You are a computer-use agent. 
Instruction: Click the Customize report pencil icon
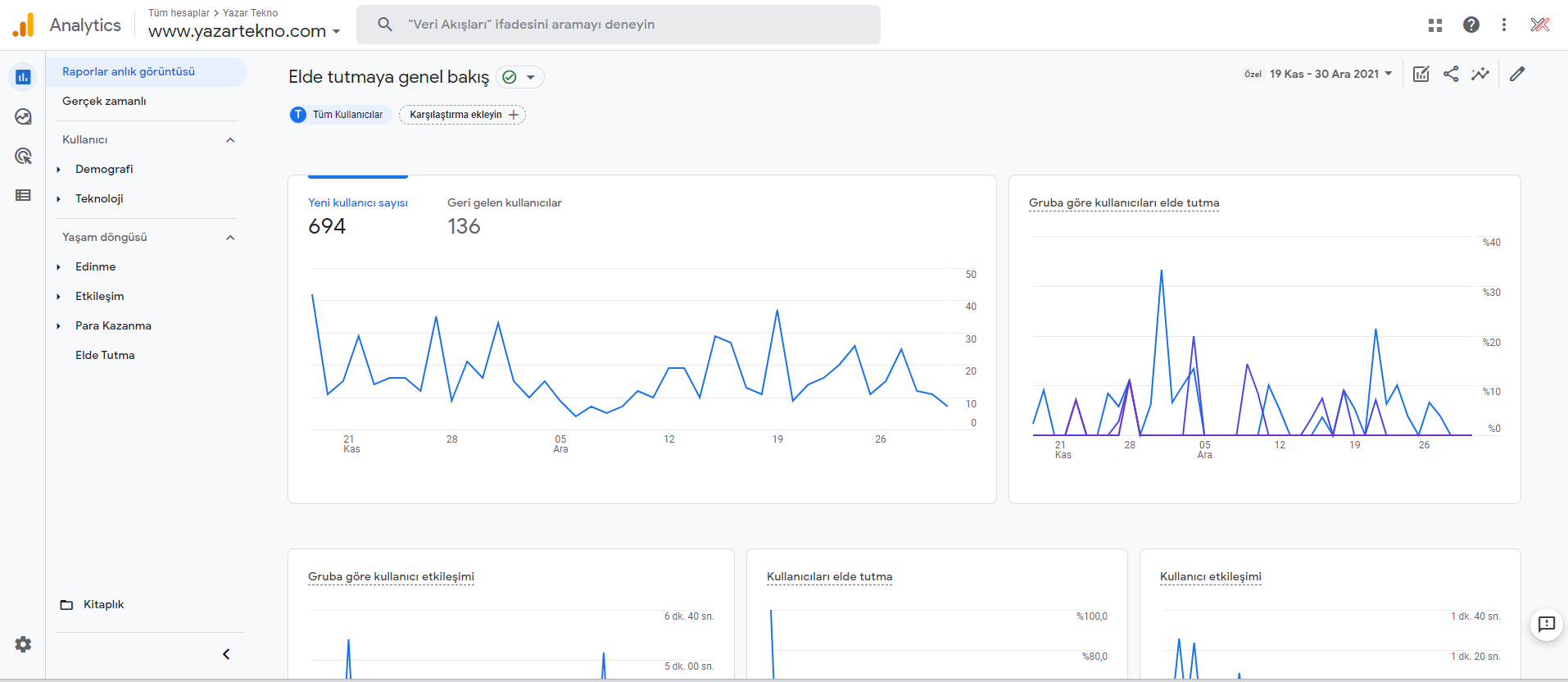[x=1517, y=74]
